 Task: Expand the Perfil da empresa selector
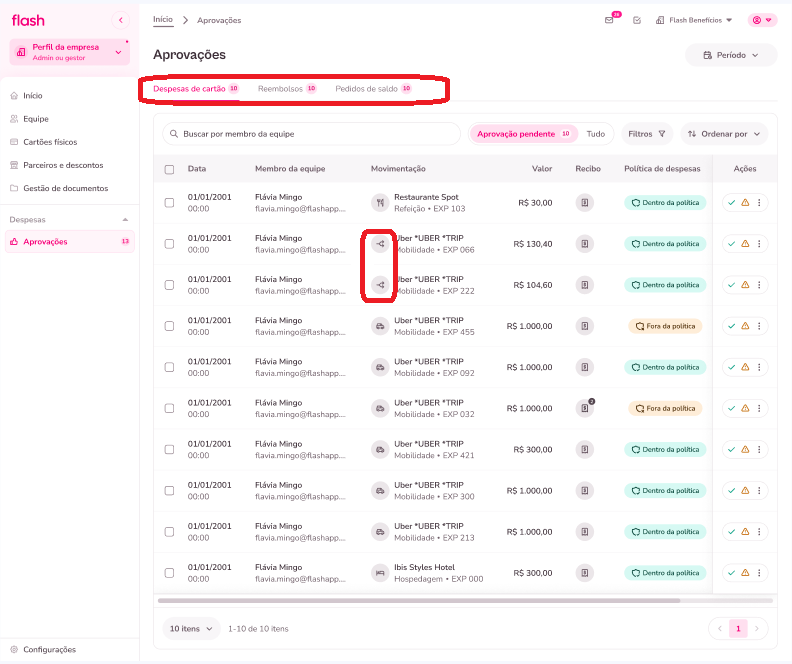pos(70,52)
